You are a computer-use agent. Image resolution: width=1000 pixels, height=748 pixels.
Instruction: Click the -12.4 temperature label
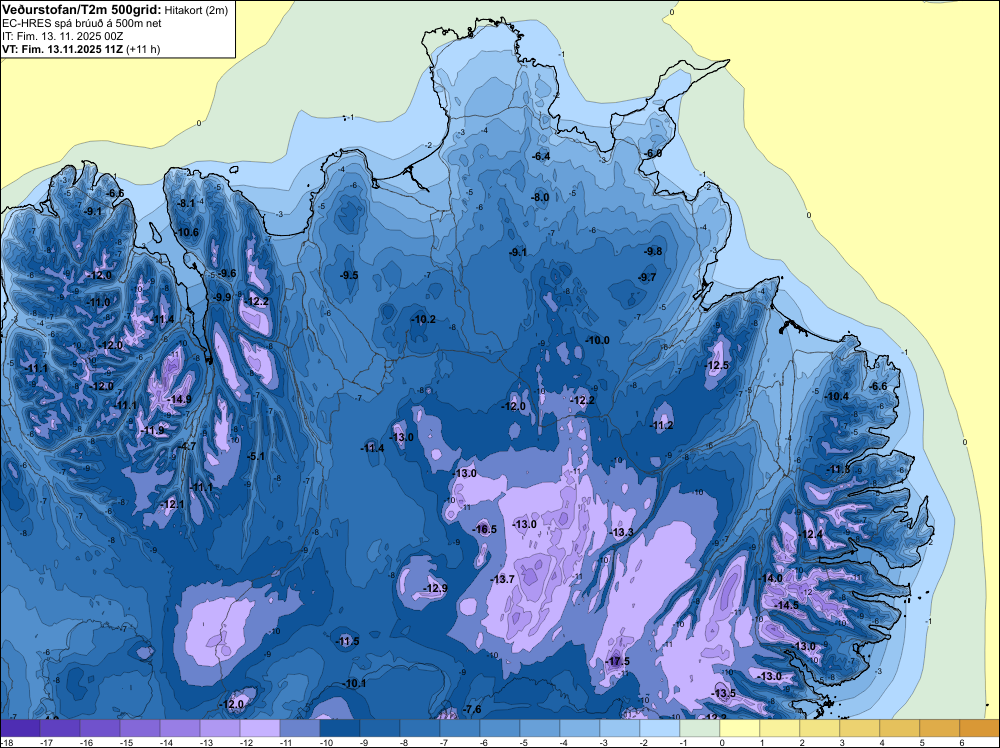pos(811,534)
